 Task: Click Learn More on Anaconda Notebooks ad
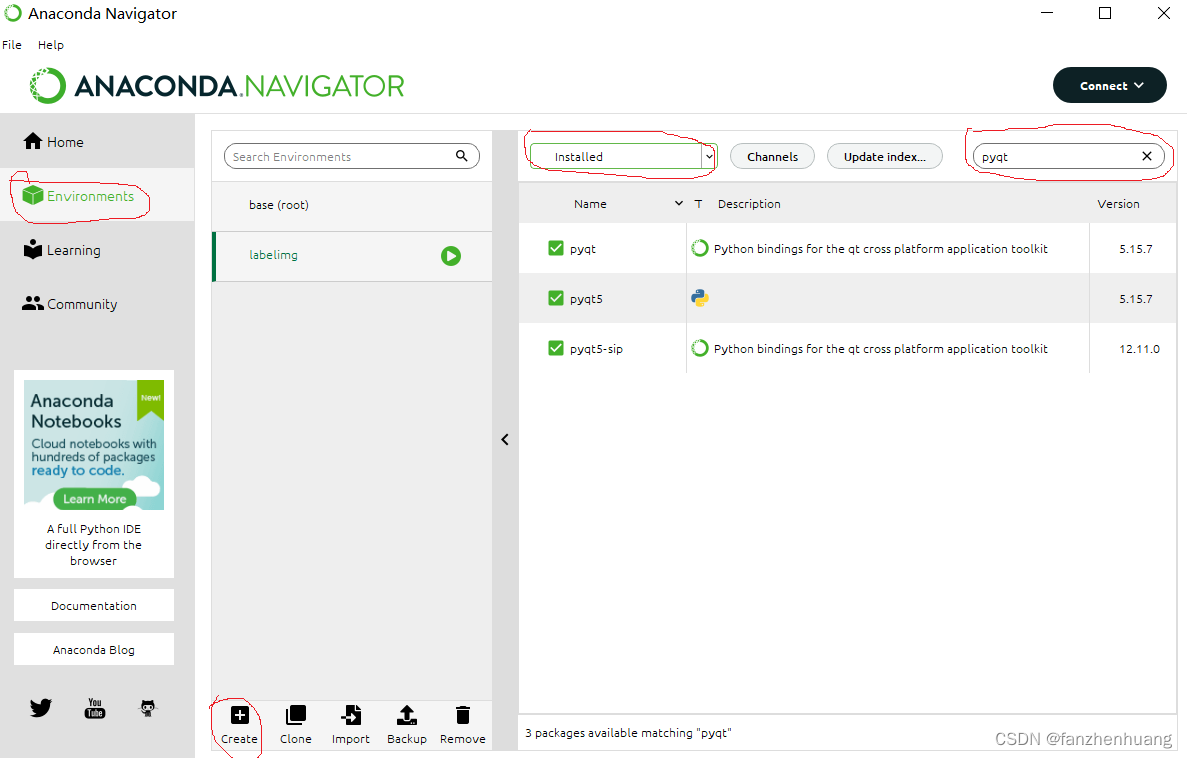click(95, 499)
